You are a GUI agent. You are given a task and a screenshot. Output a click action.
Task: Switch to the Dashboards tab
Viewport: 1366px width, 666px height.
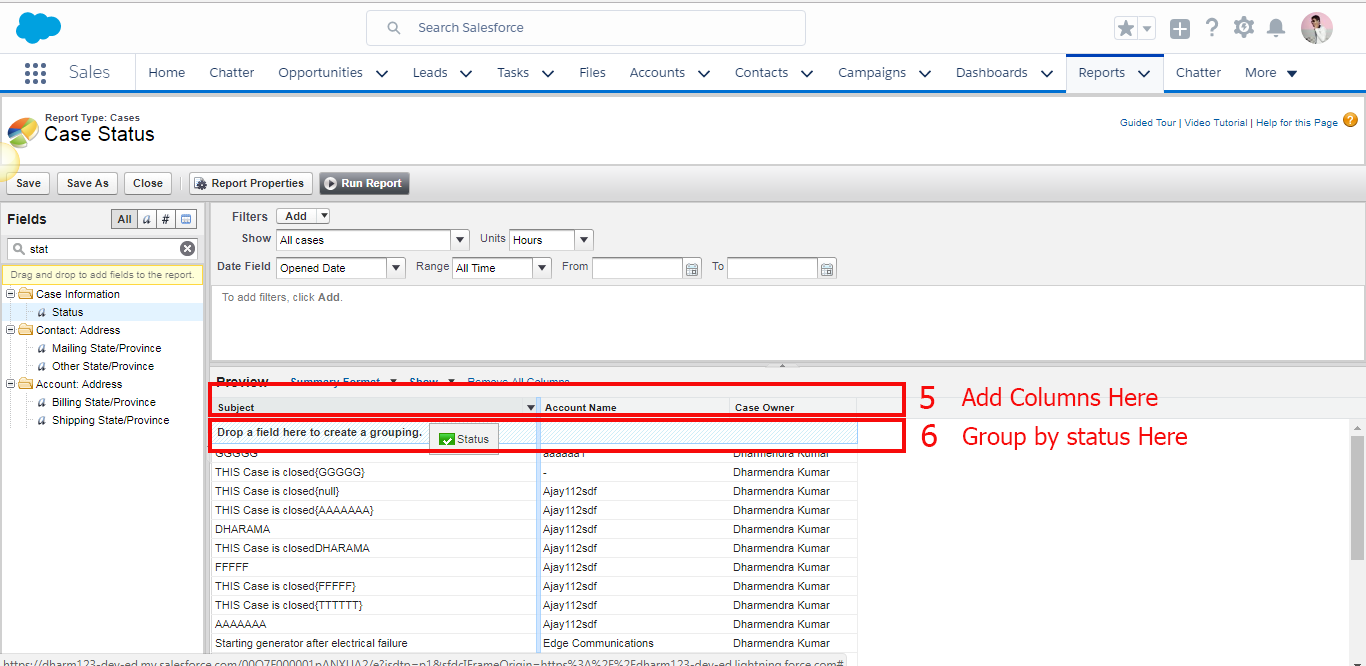[991, 73]
